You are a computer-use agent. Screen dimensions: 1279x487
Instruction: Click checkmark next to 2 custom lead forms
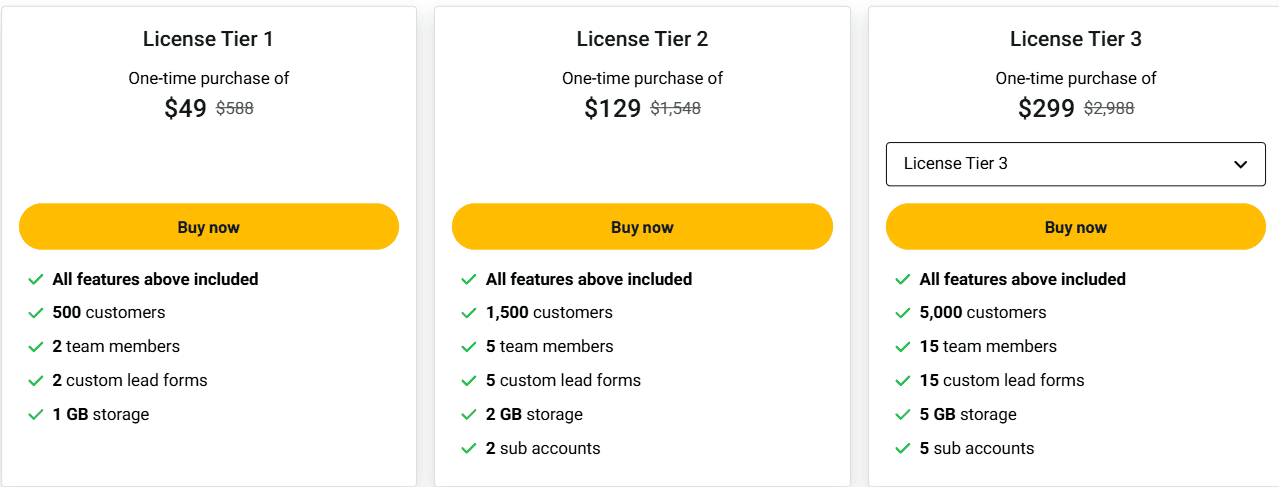[x=36, y=380]
